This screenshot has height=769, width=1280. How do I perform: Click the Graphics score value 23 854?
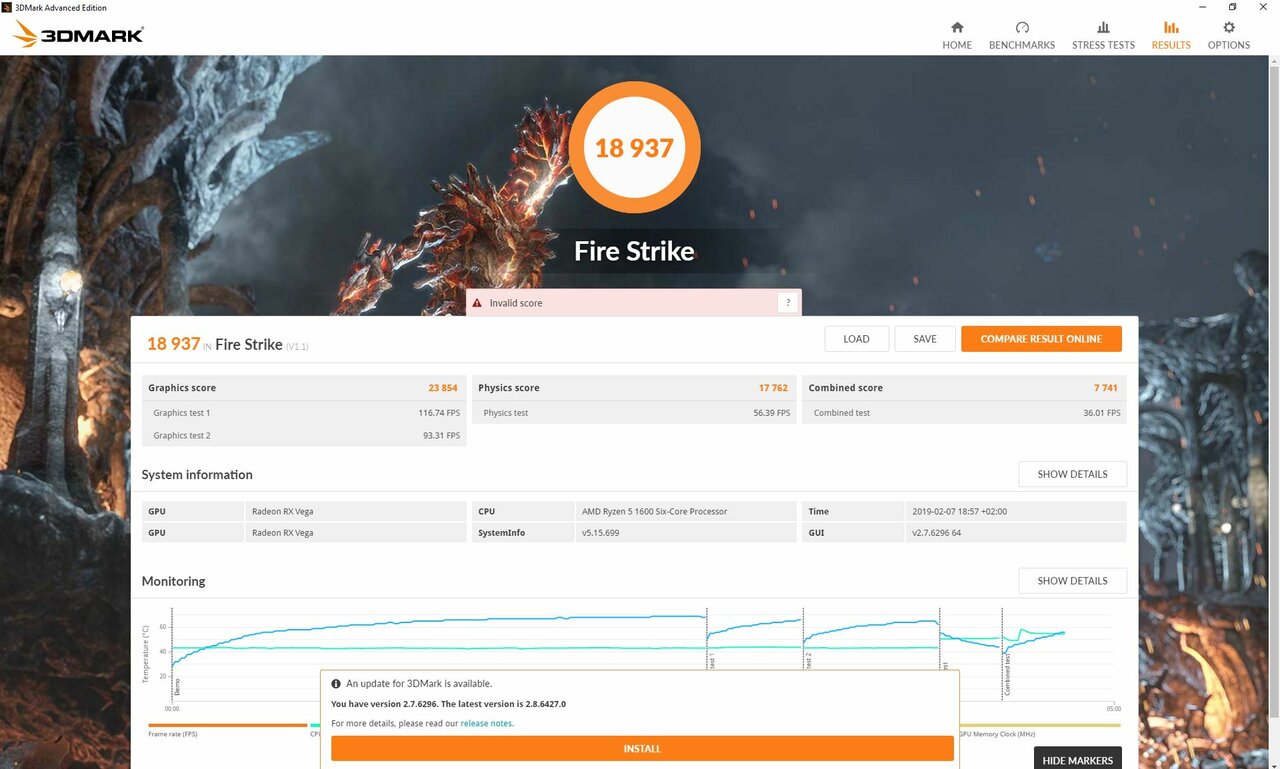443,388
